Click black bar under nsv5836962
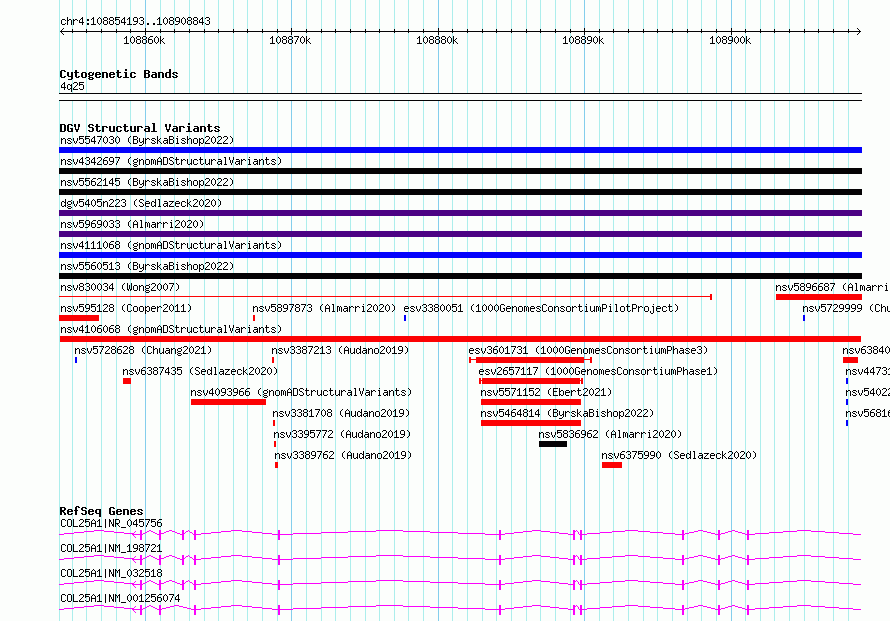Viewport: 890px width, 621px height. pyautogui.click(x=553, y=444)
